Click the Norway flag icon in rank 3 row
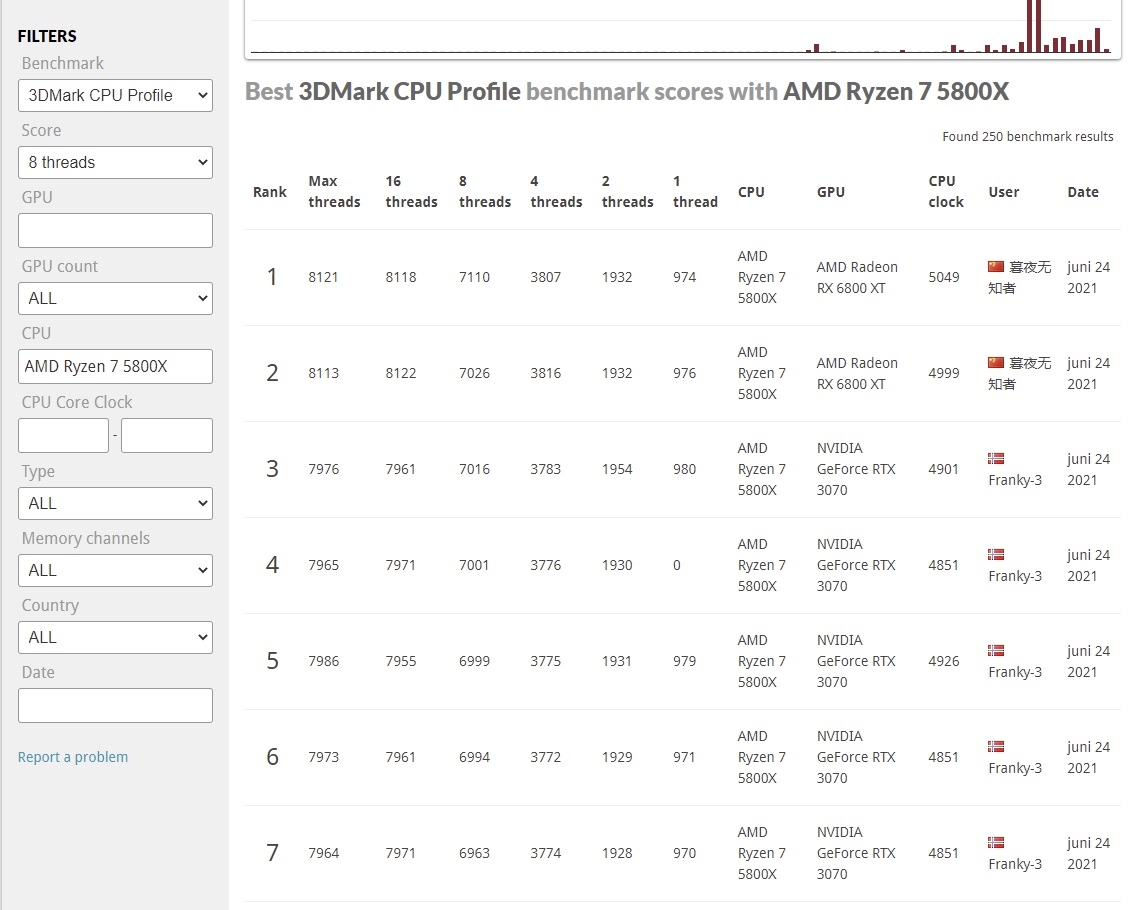The height and width of the screenshot is (910, 1137). click(x=996, y=458)
